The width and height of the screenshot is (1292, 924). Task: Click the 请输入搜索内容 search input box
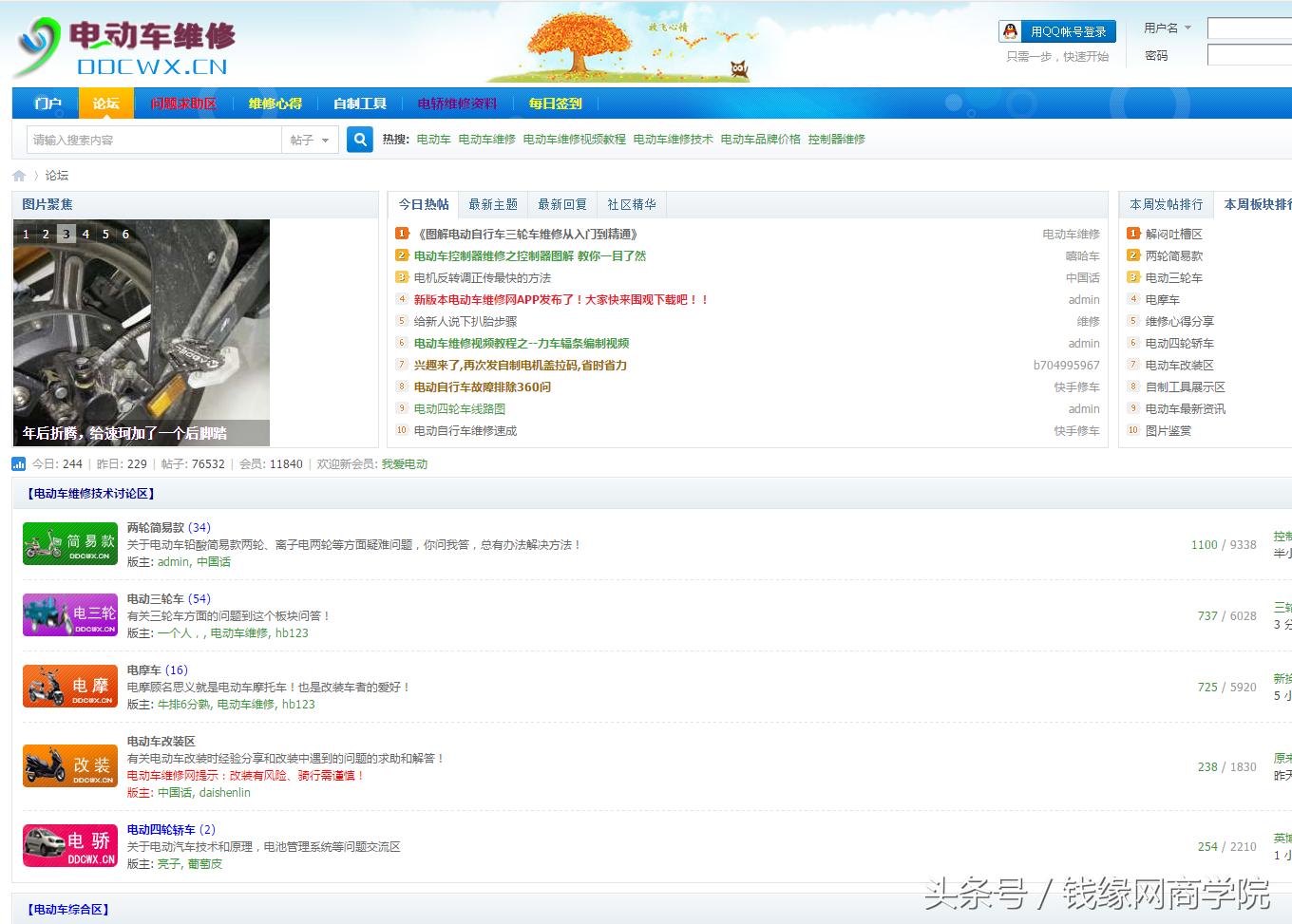click(x=152, y=139)
